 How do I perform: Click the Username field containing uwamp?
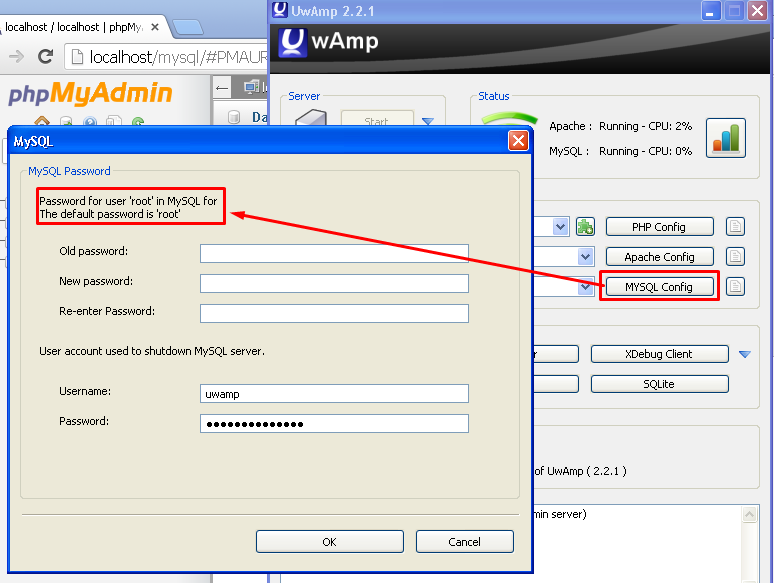pos(334,393)
